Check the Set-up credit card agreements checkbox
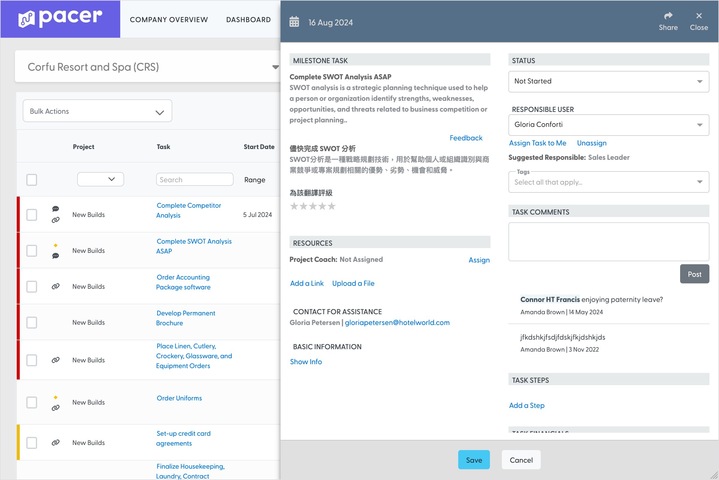Image resolution: width=719 pixels, height=480 pixels. (32, 443)
